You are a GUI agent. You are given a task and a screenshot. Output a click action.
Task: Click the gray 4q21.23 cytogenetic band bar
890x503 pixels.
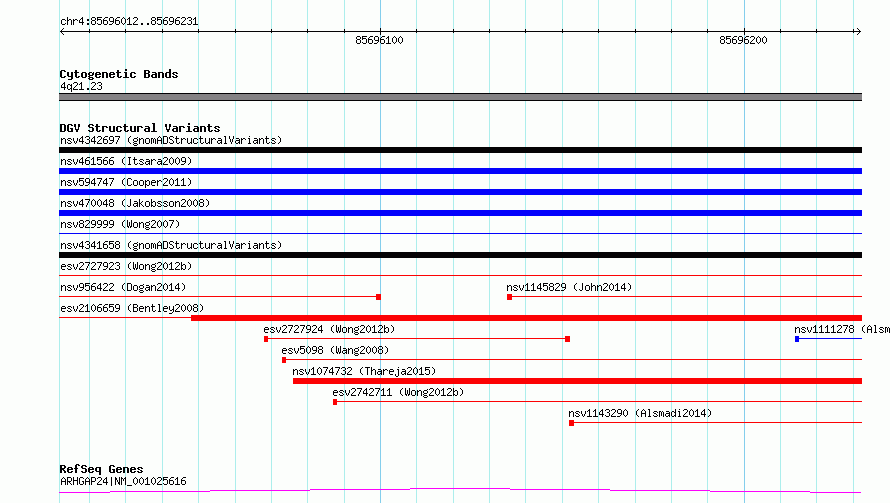click(460, 97)
